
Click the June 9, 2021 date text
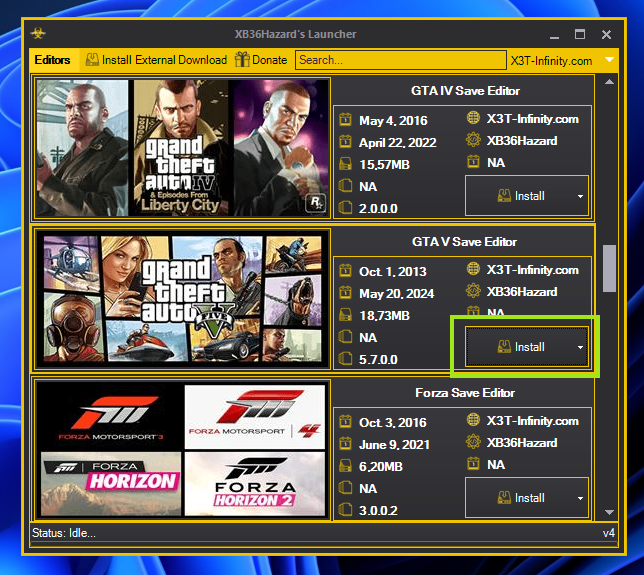point(394,445)
